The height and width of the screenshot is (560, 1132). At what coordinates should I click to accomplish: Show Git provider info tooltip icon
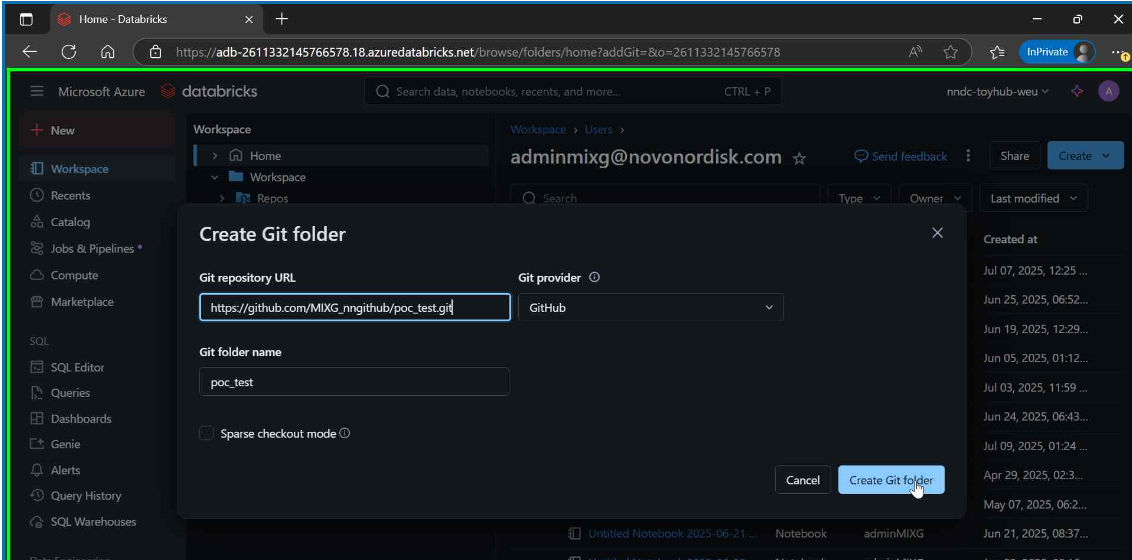[x=594, y=277]
